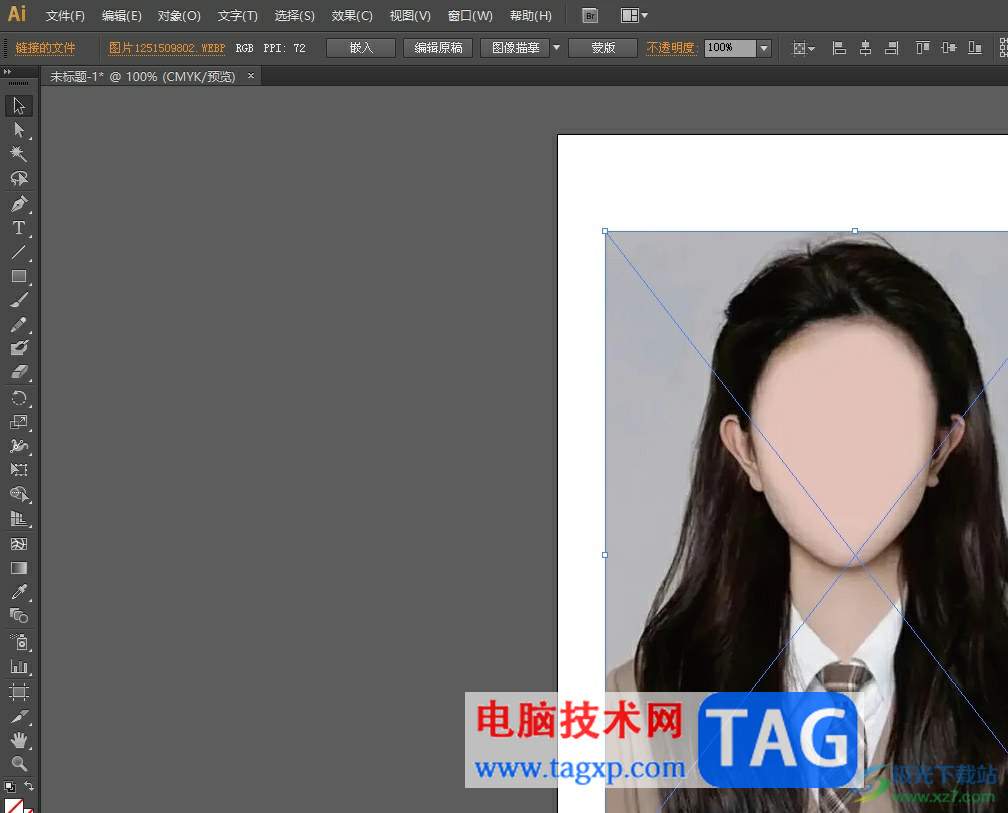This screenshot has width=1008, height=813.
Task: Select the Warp tool
Action: click(19, 446)
